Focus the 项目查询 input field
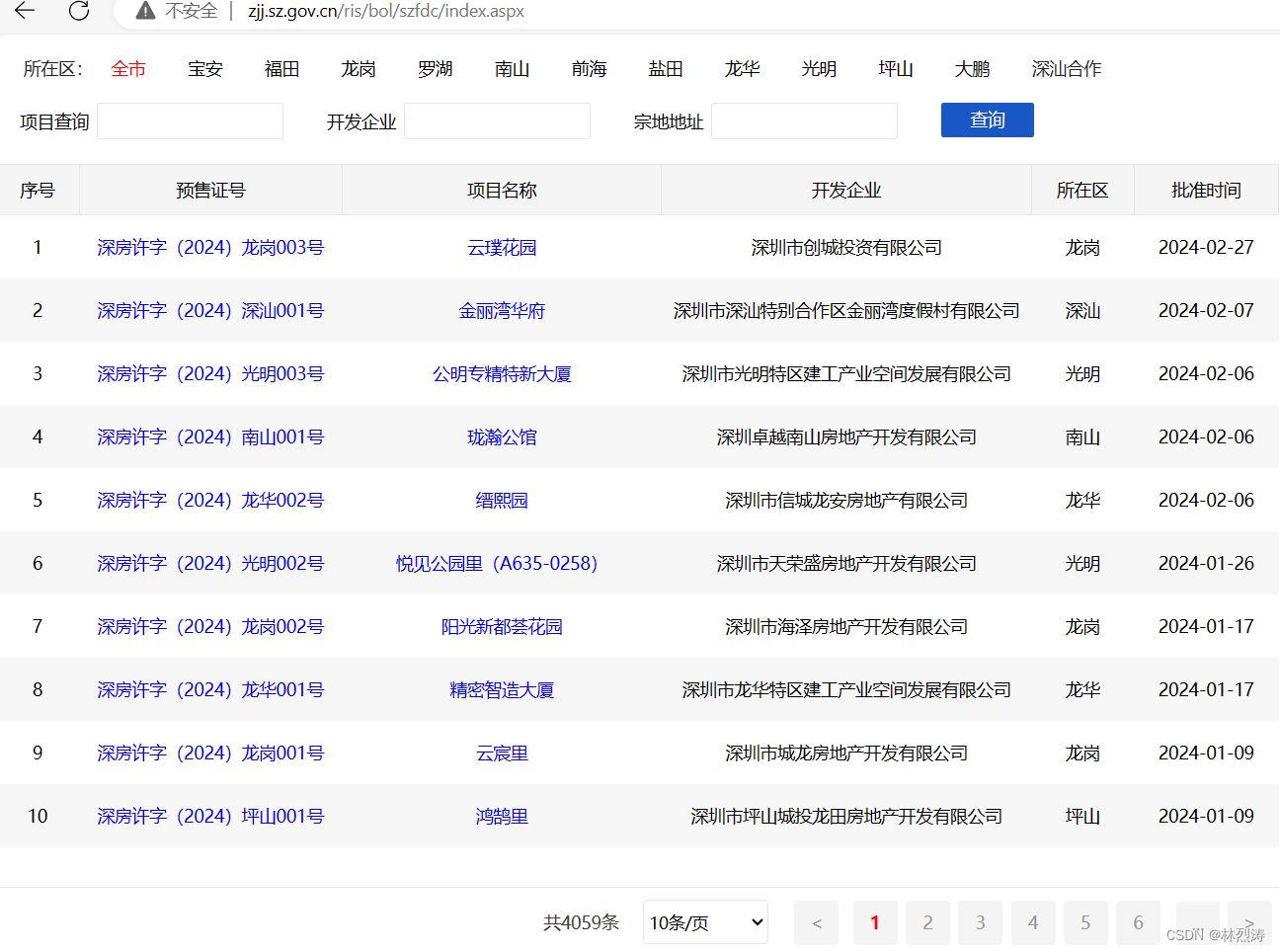Screen dimensions: 1280x952 tap(190, 121)
